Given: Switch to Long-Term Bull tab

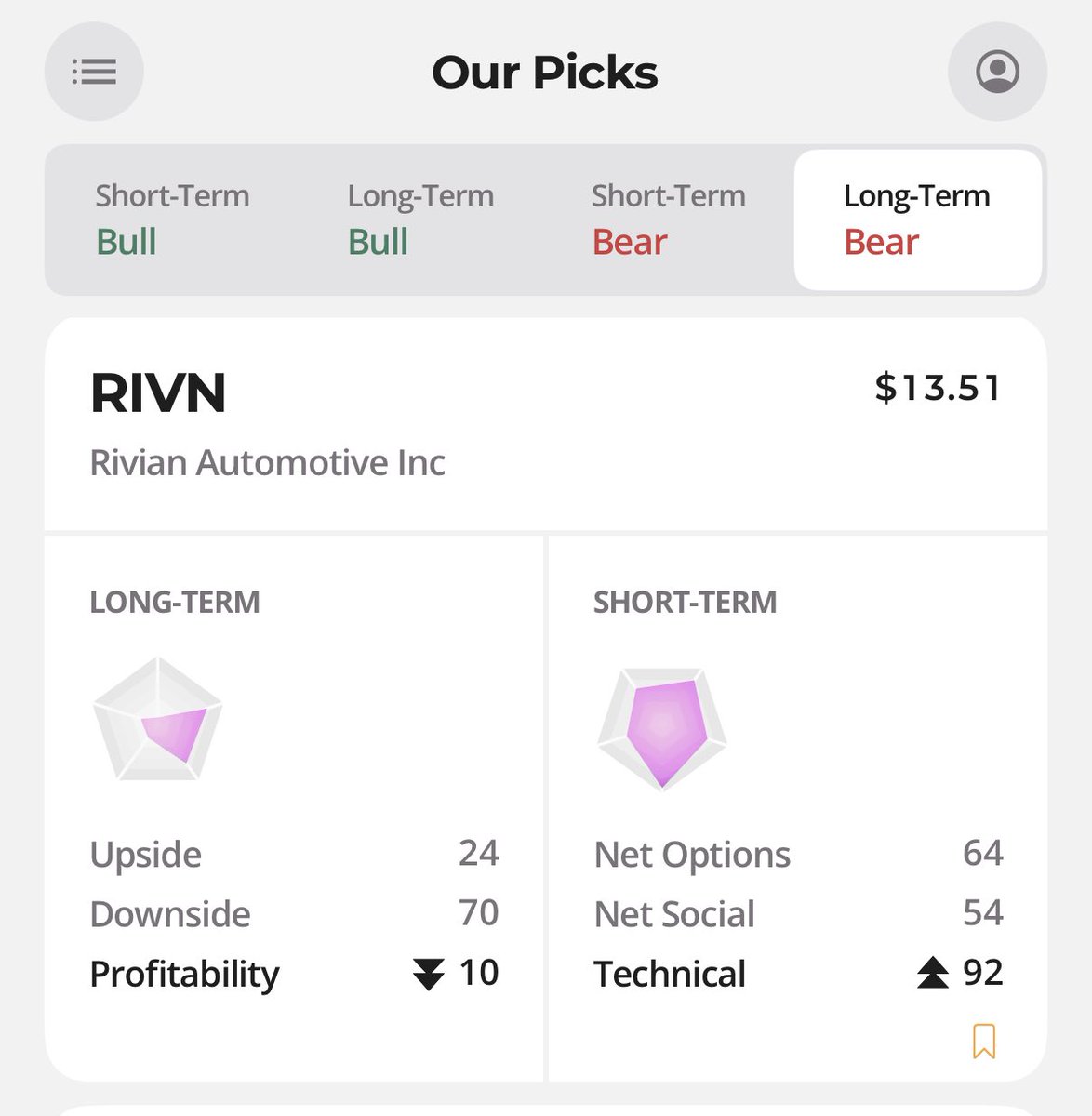Looking at the screenshot, I should 420,219.
